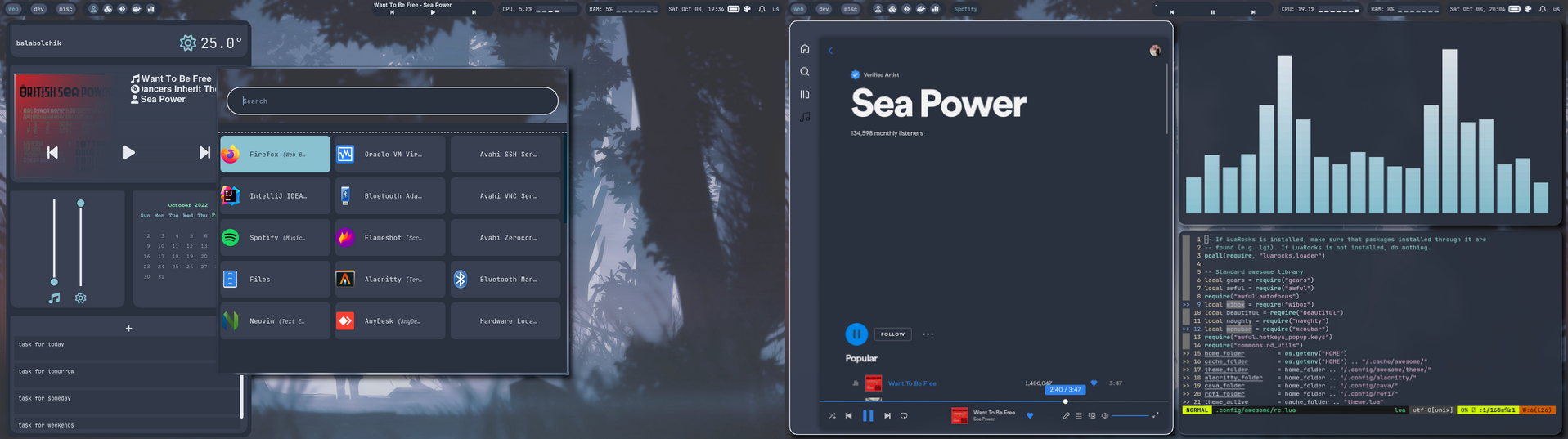
Task: Open connect-to-device icon in Spotify player
Action: 1092,415
